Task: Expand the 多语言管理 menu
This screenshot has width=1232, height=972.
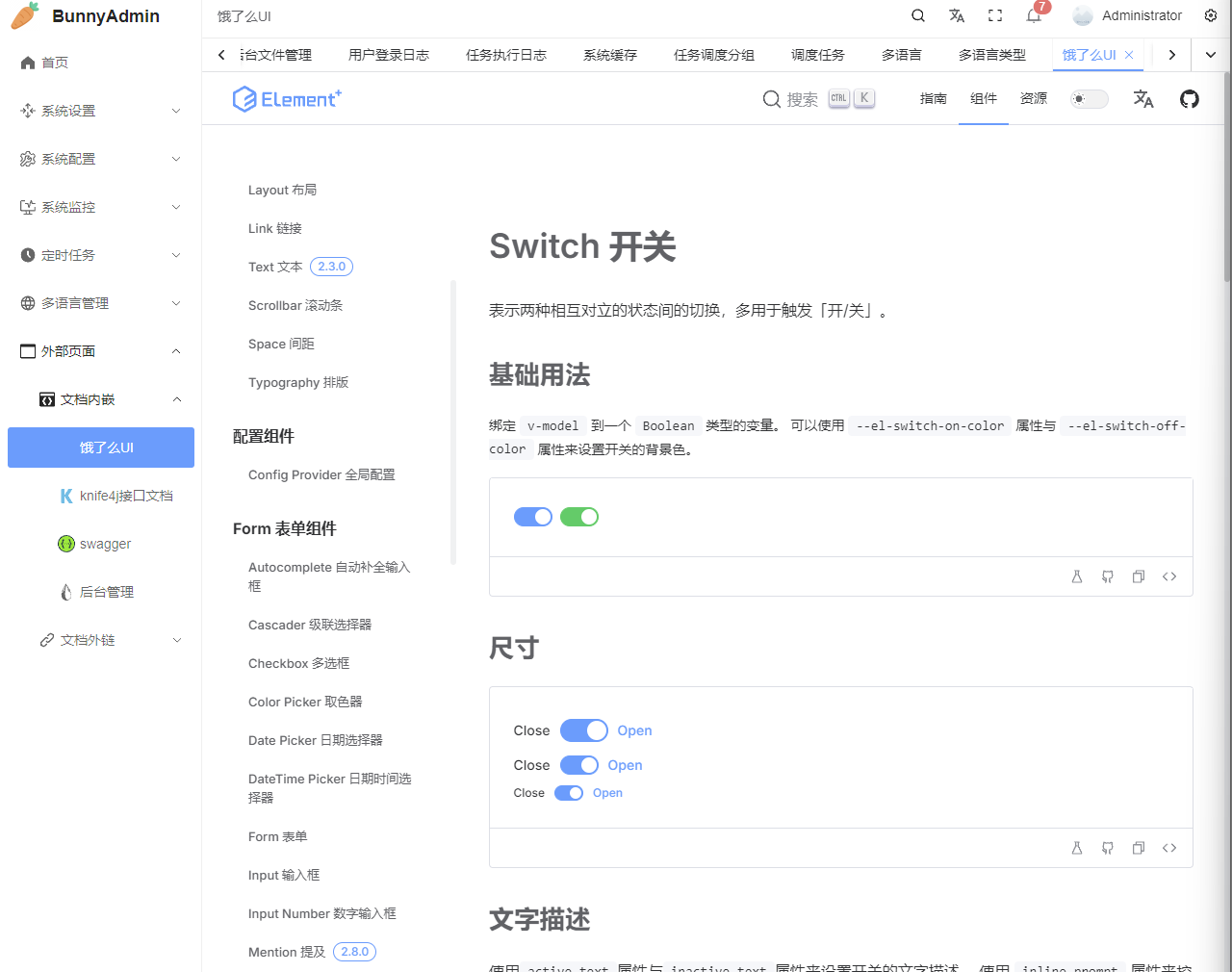Action: pyautogui.click(x=101, y=303)
